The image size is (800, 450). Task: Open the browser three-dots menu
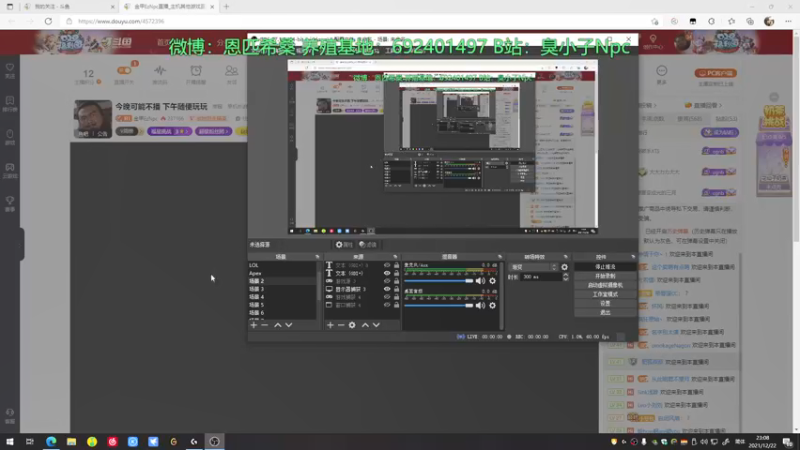tap(788, 21)
